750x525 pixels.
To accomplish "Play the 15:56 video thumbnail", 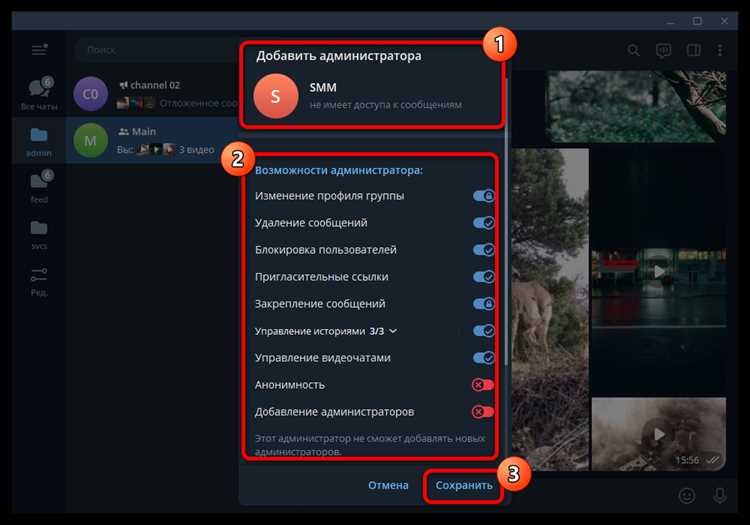I will tap(659, 434).
